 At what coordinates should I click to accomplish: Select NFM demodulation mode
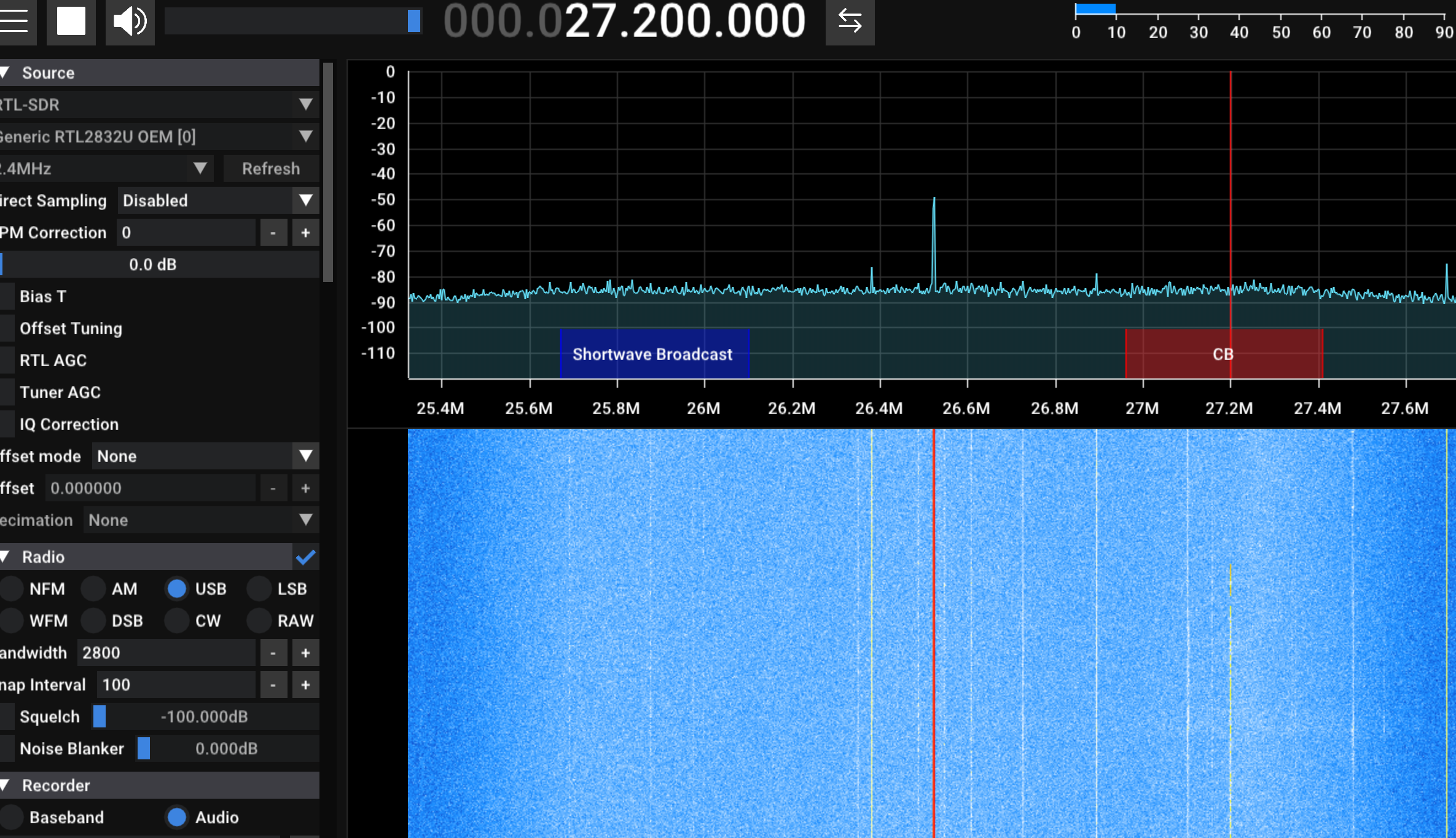coord(12,589)
